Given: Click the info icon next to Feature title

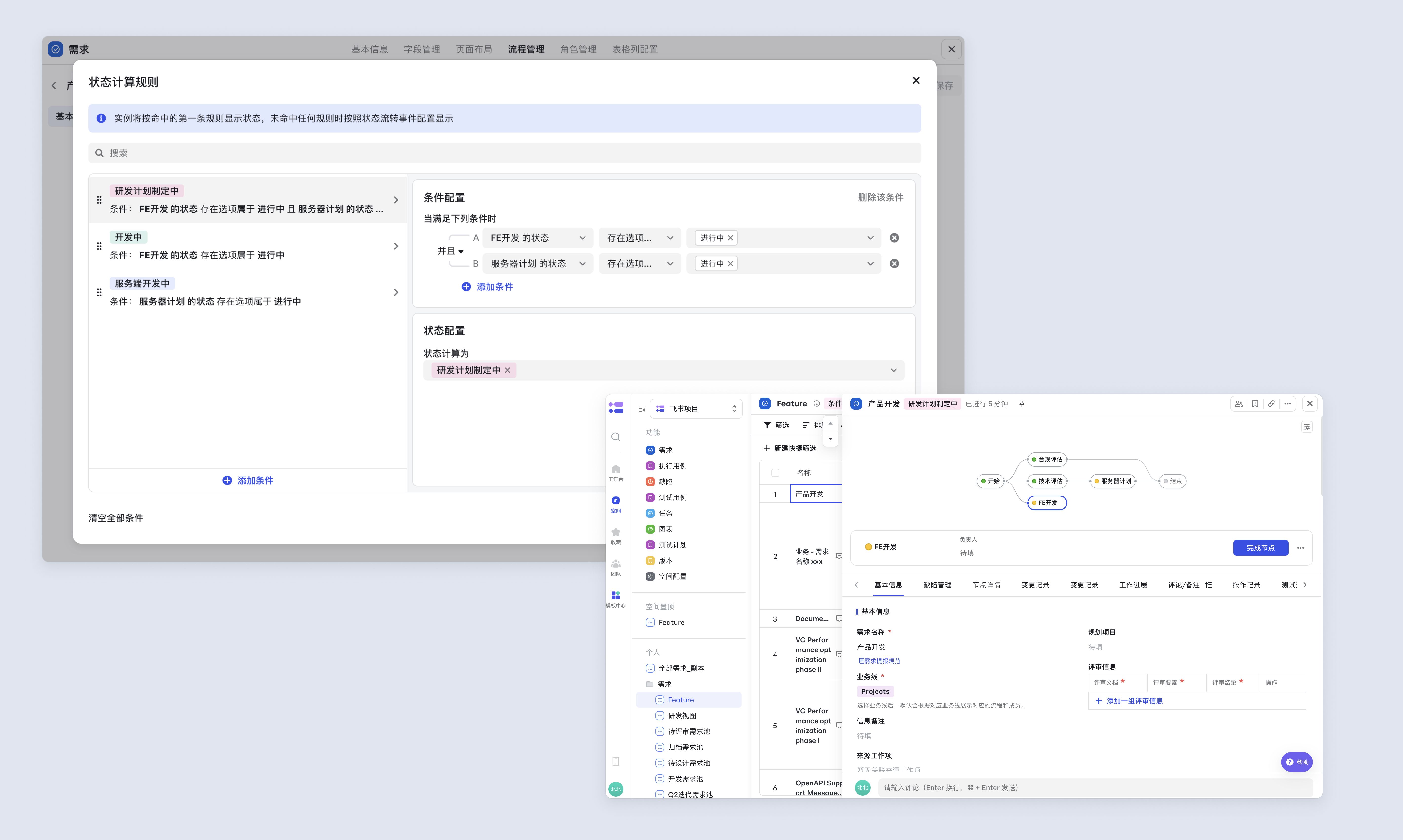Looking at the screenshot, I should click(x=817, y=403).
